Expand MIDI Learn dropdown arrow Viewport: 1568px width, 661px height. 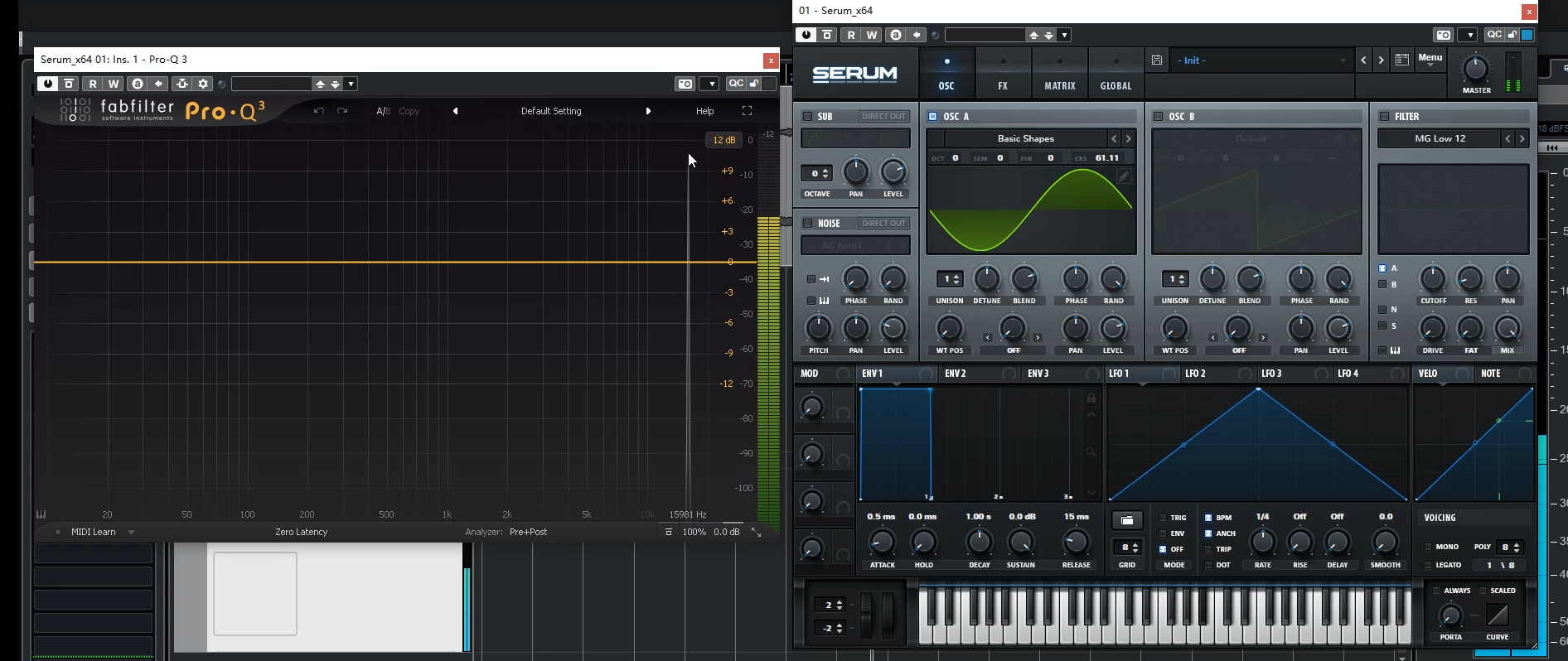[131, 533]
